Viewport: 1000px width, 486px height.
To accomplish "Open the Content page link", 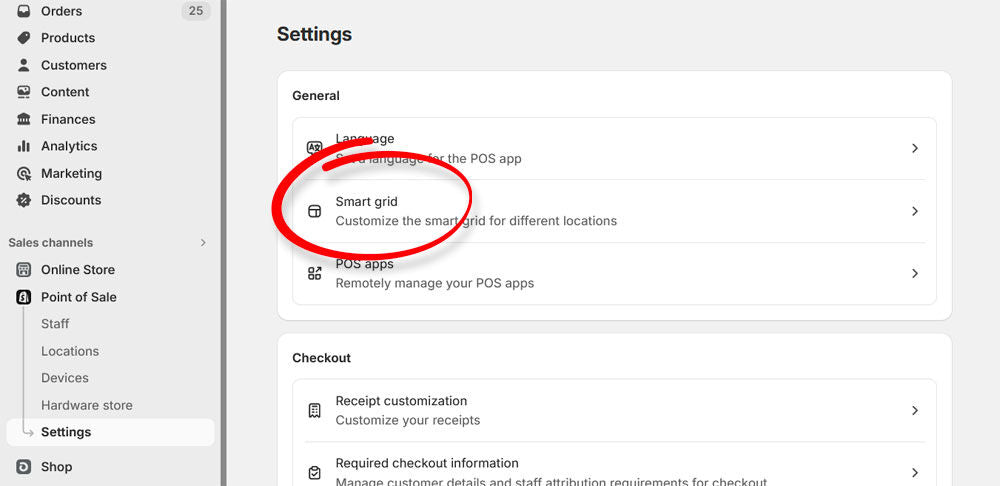I will (x=65, y=92).
